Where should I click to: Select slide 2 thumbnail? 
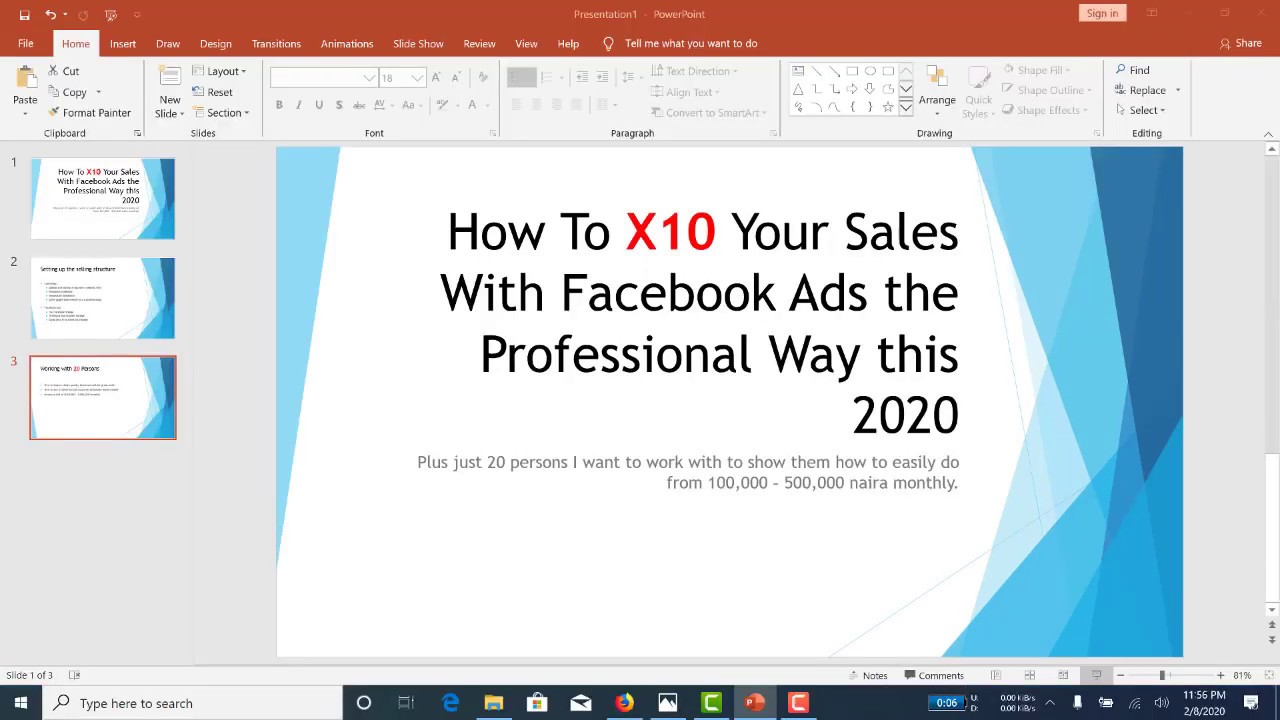(103, 298)
